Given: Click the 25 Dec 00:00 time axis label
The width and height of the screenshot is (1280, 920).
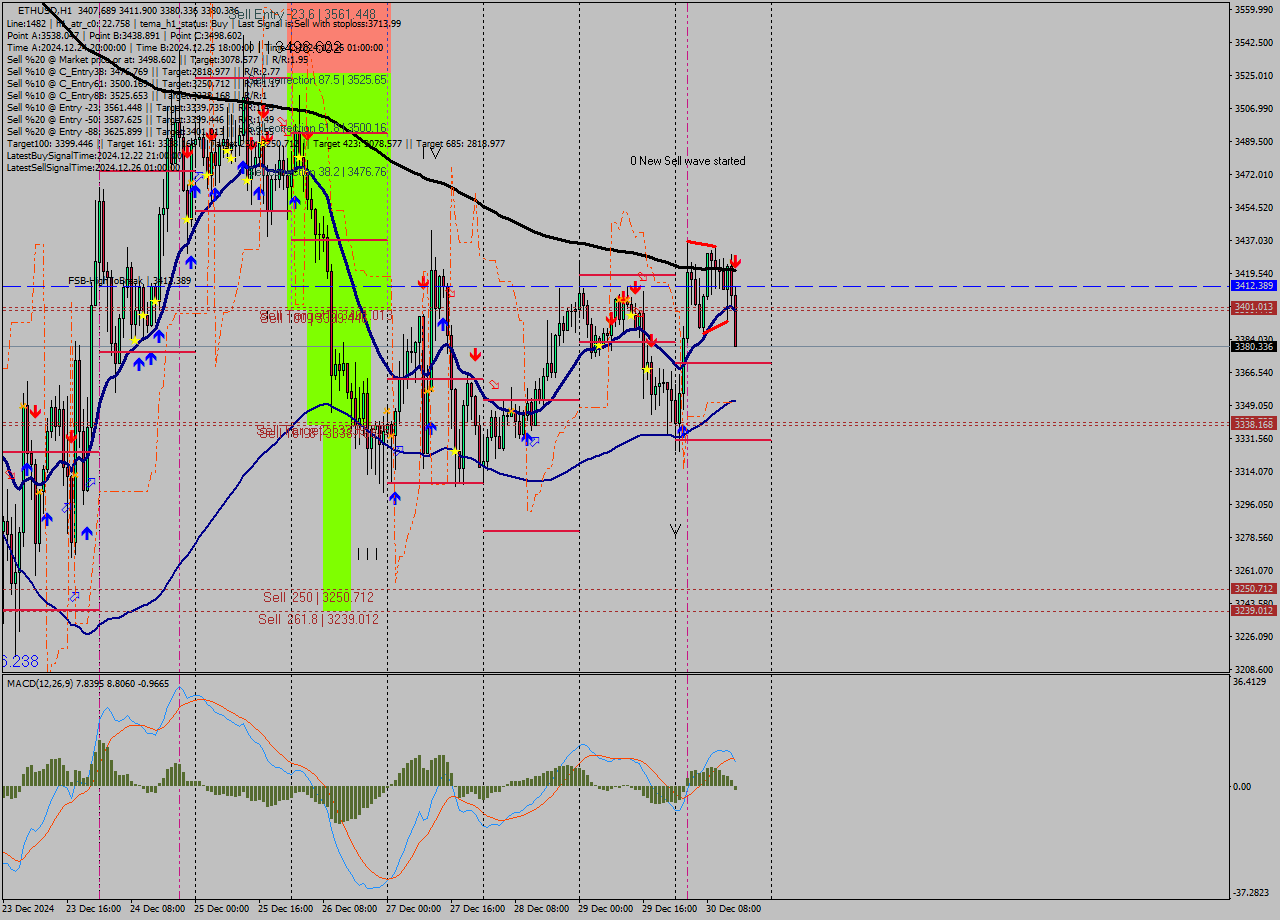Looking at the screenshot, I should coord(221,909).
